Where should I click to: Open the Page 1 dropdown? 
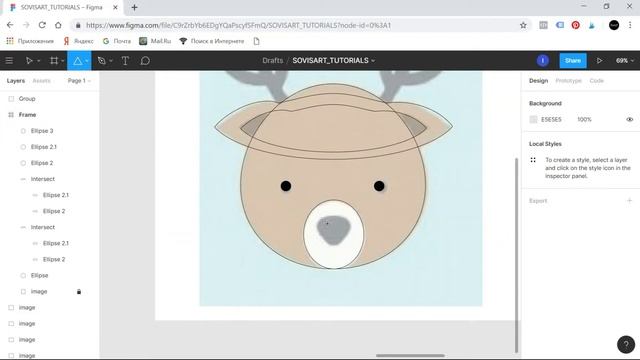pyautogui.click(x=79, y=81)
